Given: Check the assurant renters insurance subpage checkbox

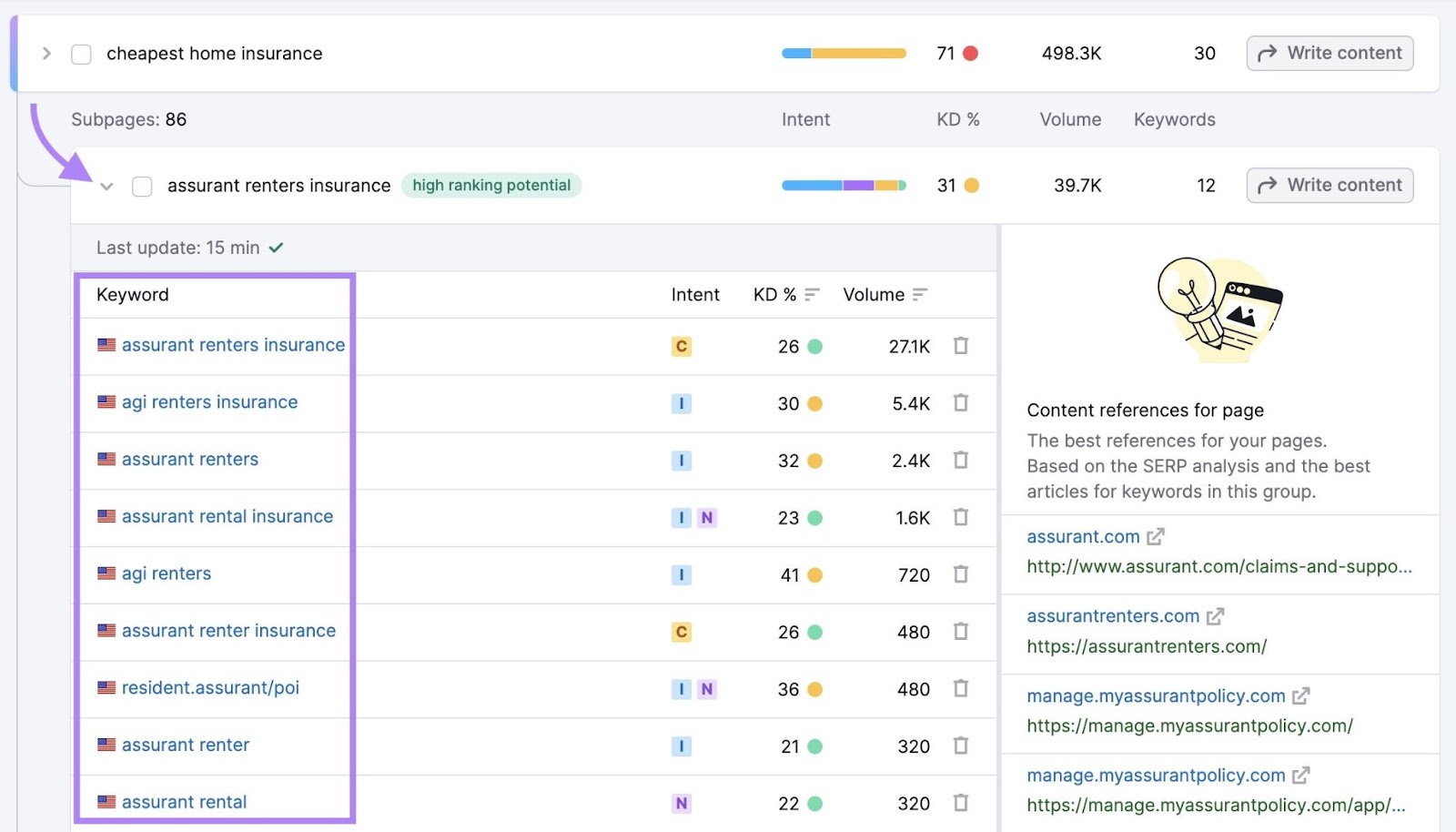Looking at the screenshot, I should [142, 186].
